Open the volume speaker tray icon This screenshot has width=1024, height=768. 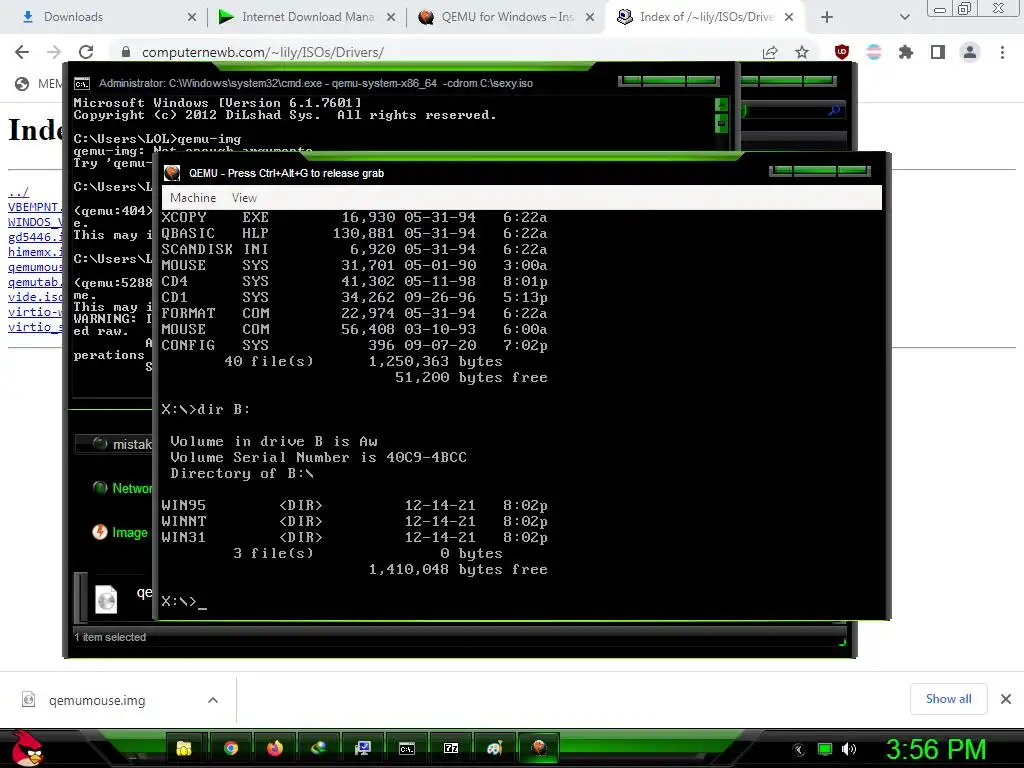point(849,750)
